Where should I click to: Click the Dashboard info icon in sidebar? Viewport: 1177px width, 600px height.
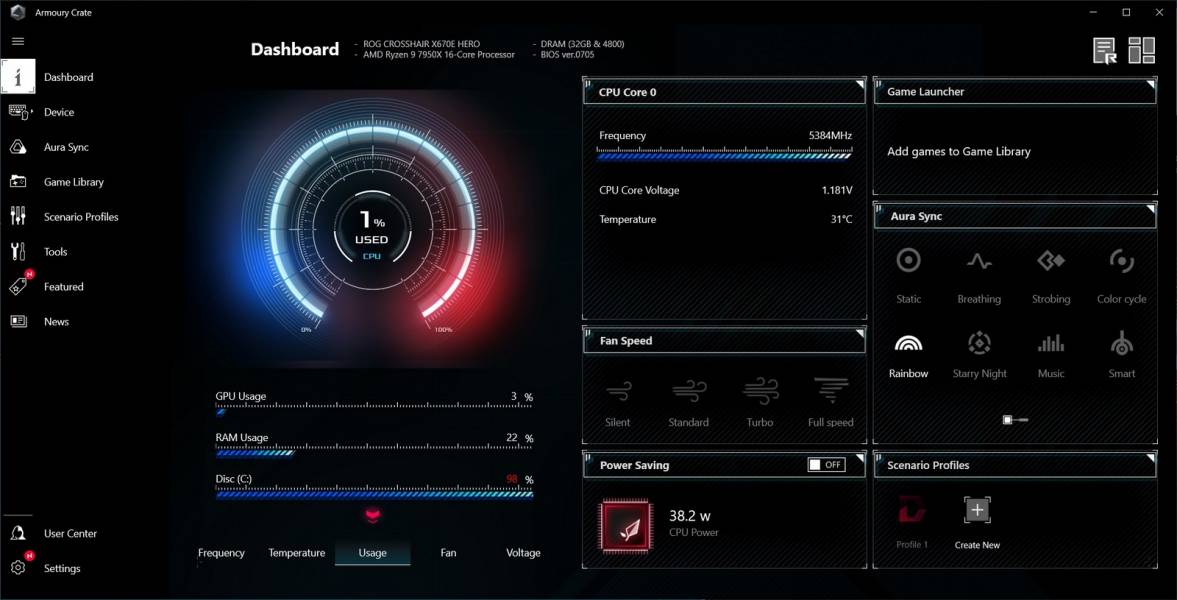18,77
